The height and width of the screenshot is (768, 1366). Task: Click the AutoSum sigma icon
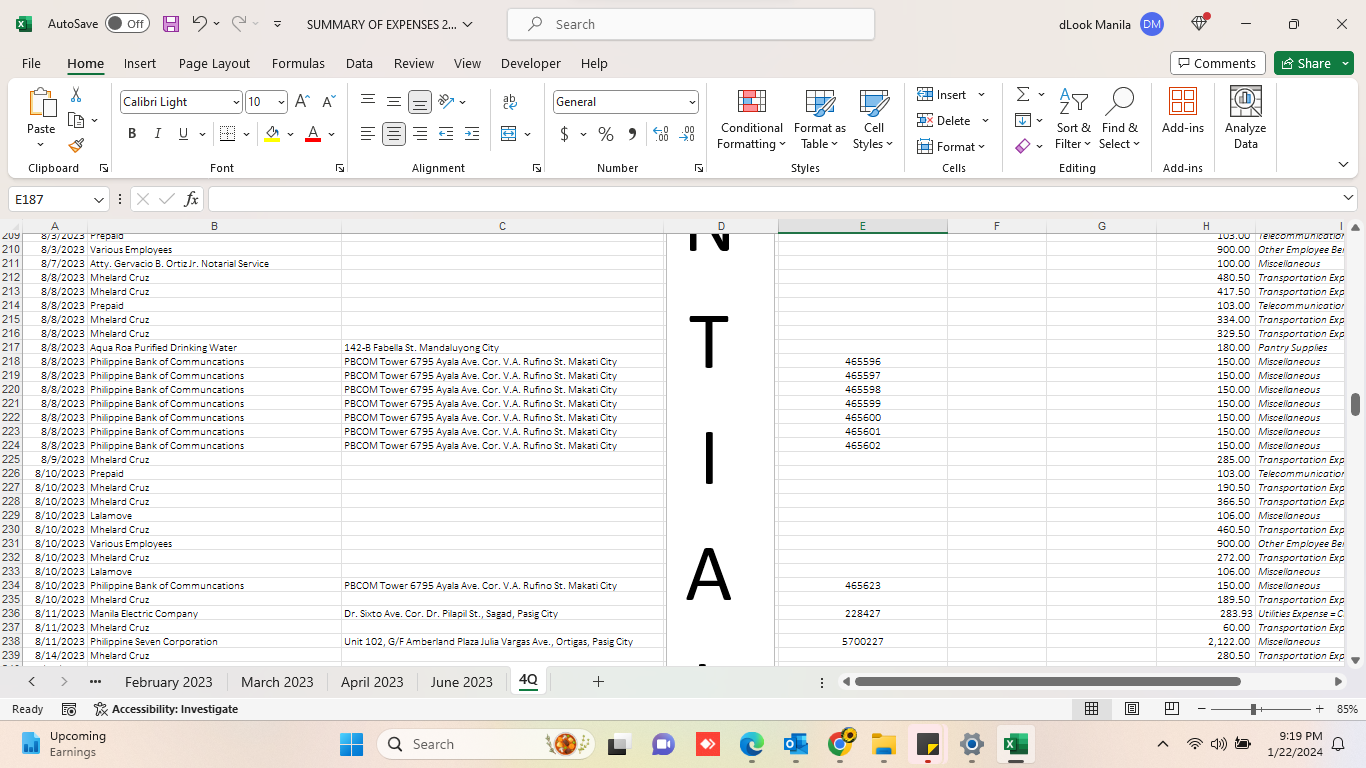(1023, 94)
